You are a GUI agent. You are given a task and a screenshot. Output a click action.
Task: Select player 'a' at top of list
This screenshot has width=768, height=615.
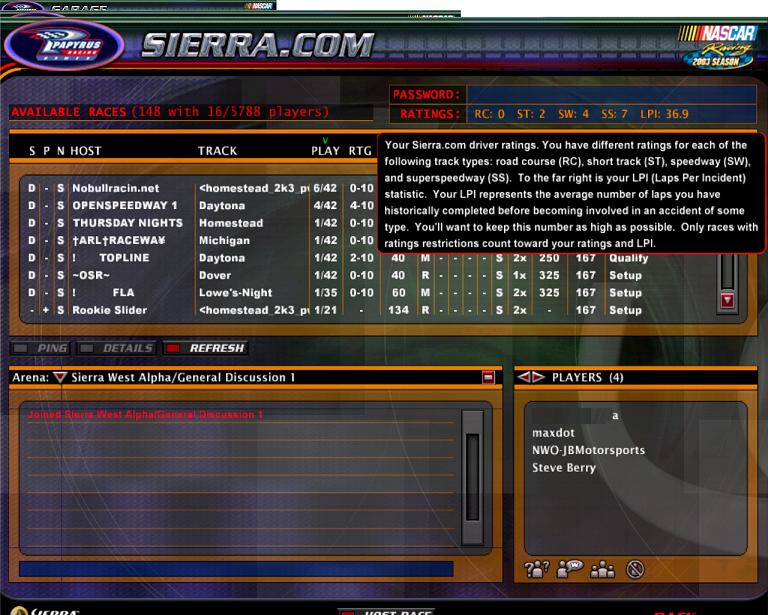615,416
